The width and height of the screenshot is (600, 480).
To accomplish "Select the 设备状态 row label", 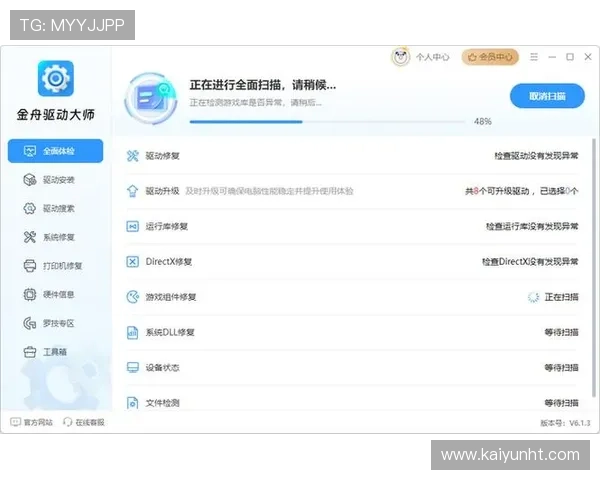I will coord(162,367).
